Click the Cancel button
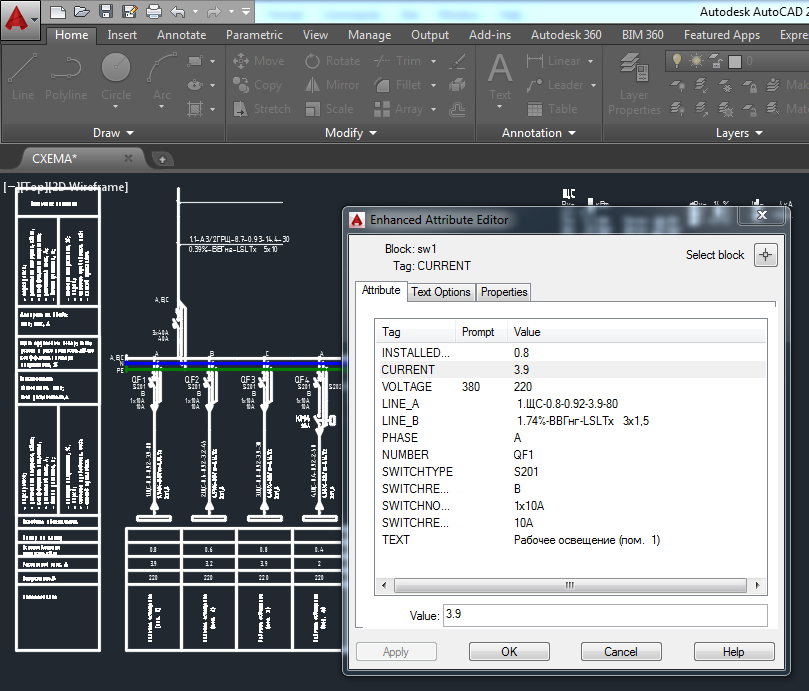 pos(621,651)
